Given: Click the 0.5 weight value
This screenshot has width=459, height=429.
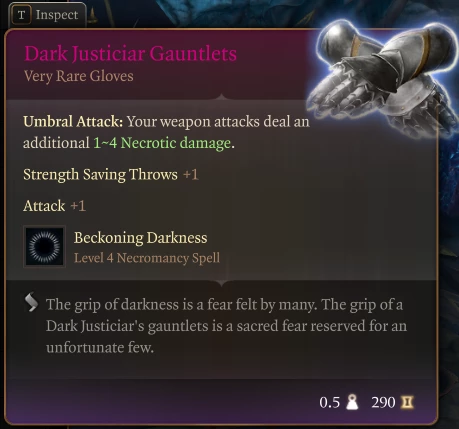Looking at the screenshot, I should coord(329,402).
